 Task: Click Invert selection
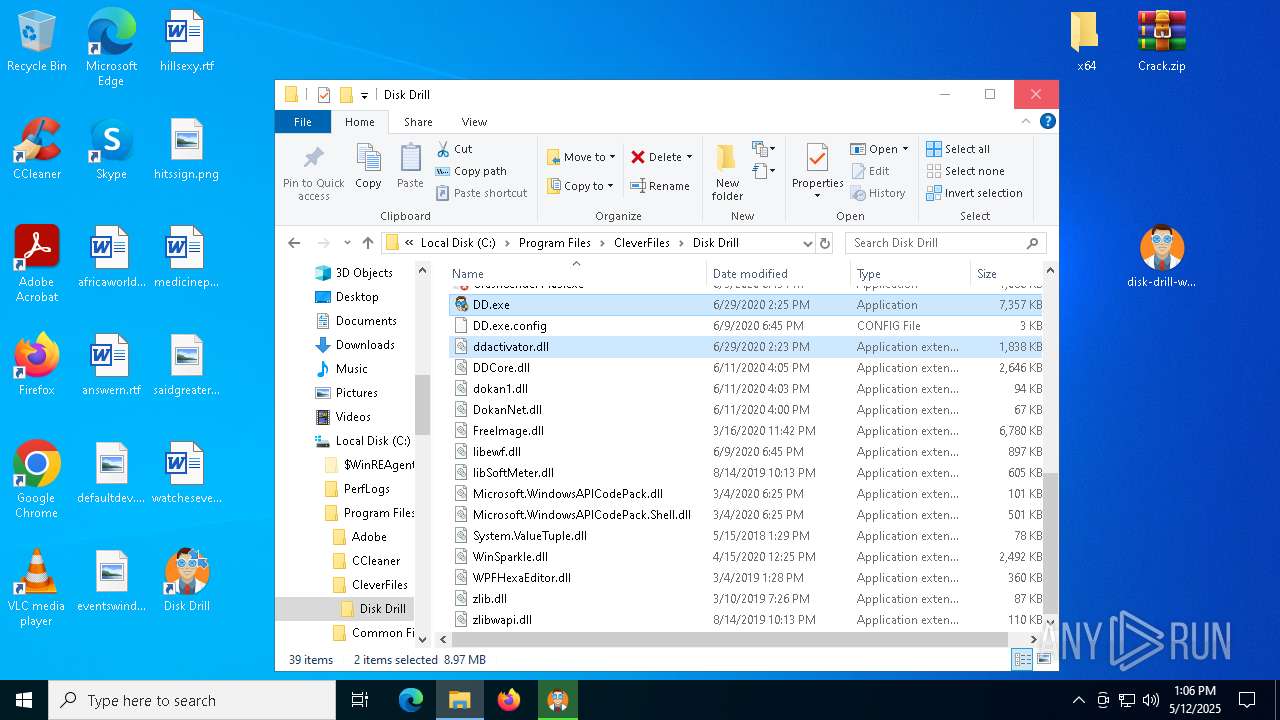(974, 193)
